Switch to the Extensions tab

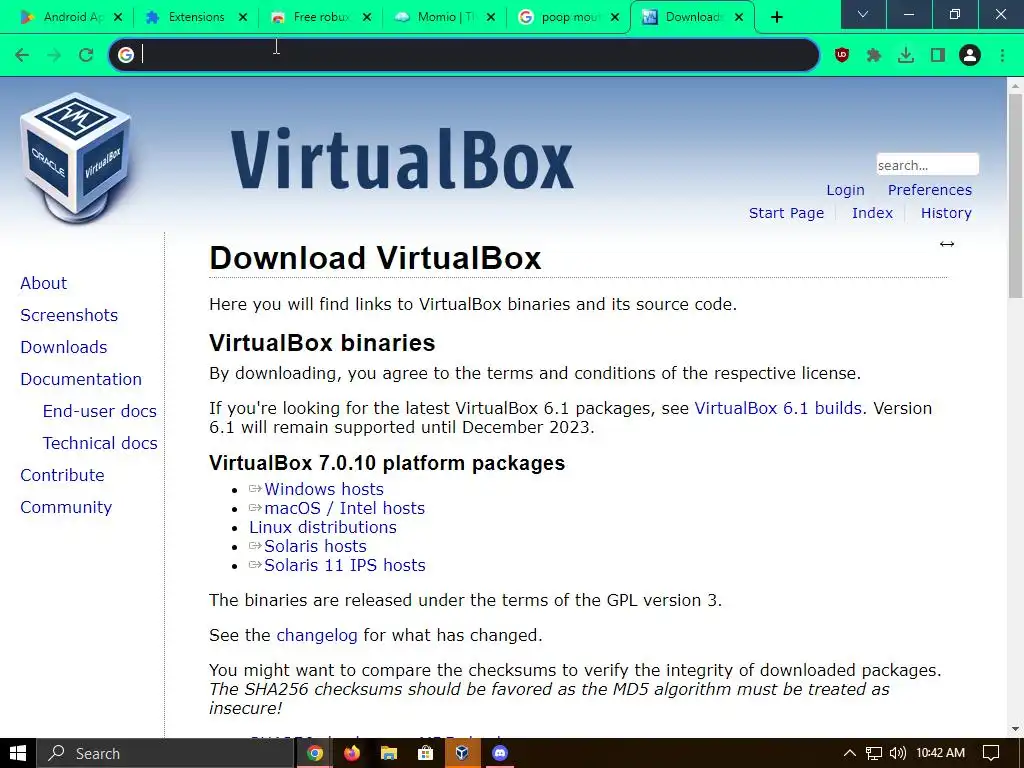[189, 17]
